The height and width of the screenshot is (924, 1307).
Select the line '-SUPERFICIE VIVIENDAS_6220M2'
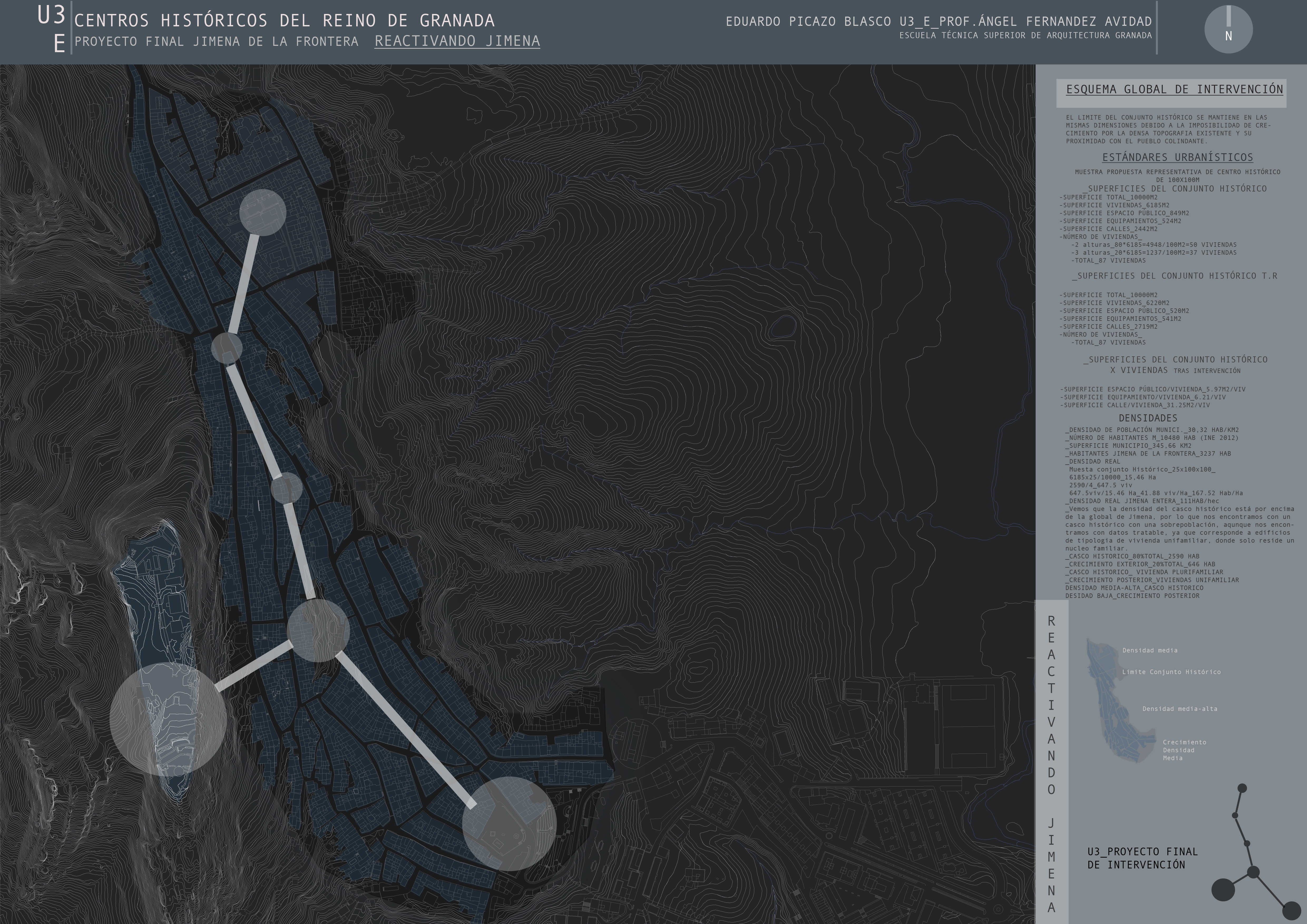[1115, 303]
